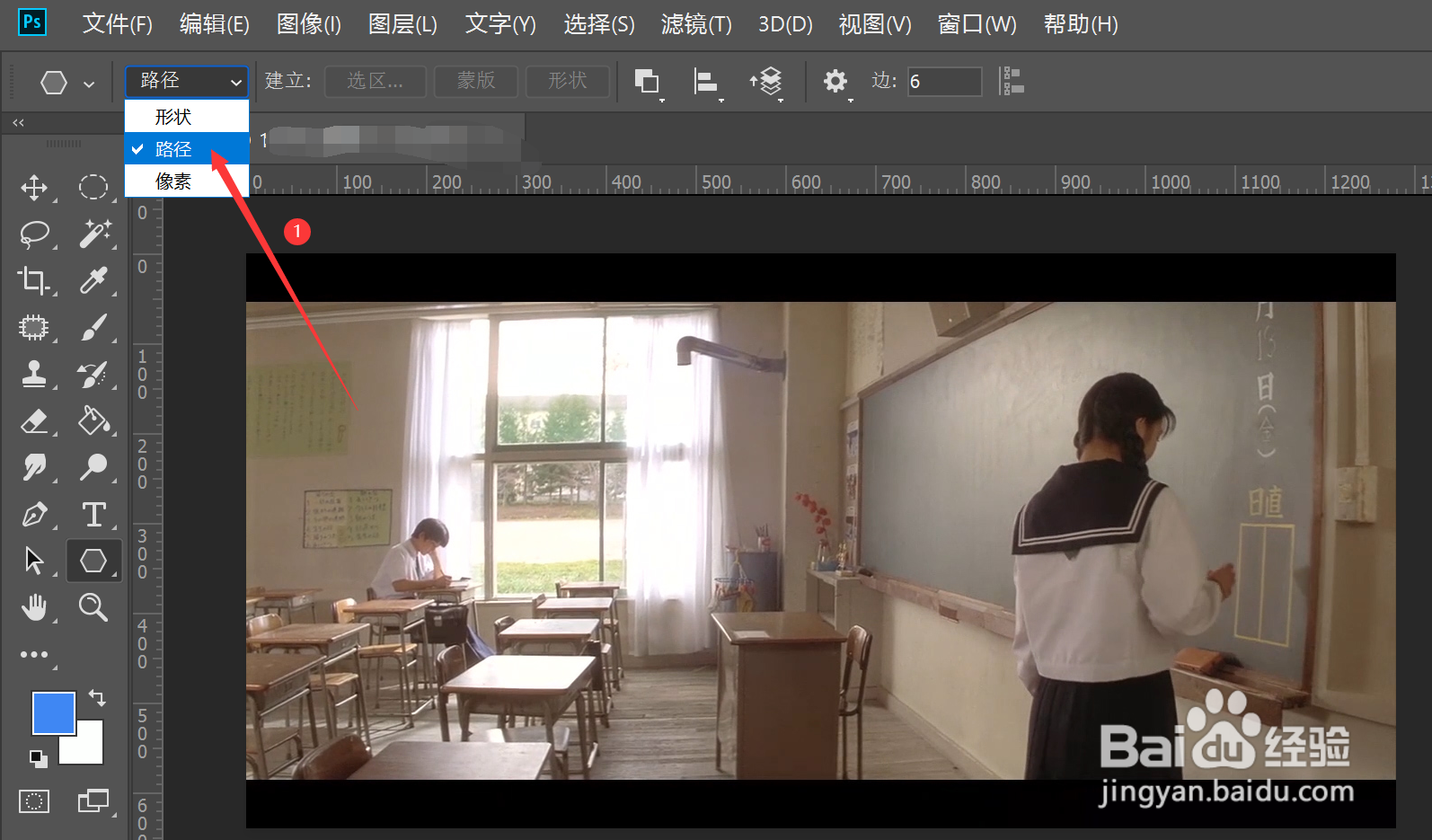Select the Brush tool
The image size is (1432, 840).
tap(93, 327)
